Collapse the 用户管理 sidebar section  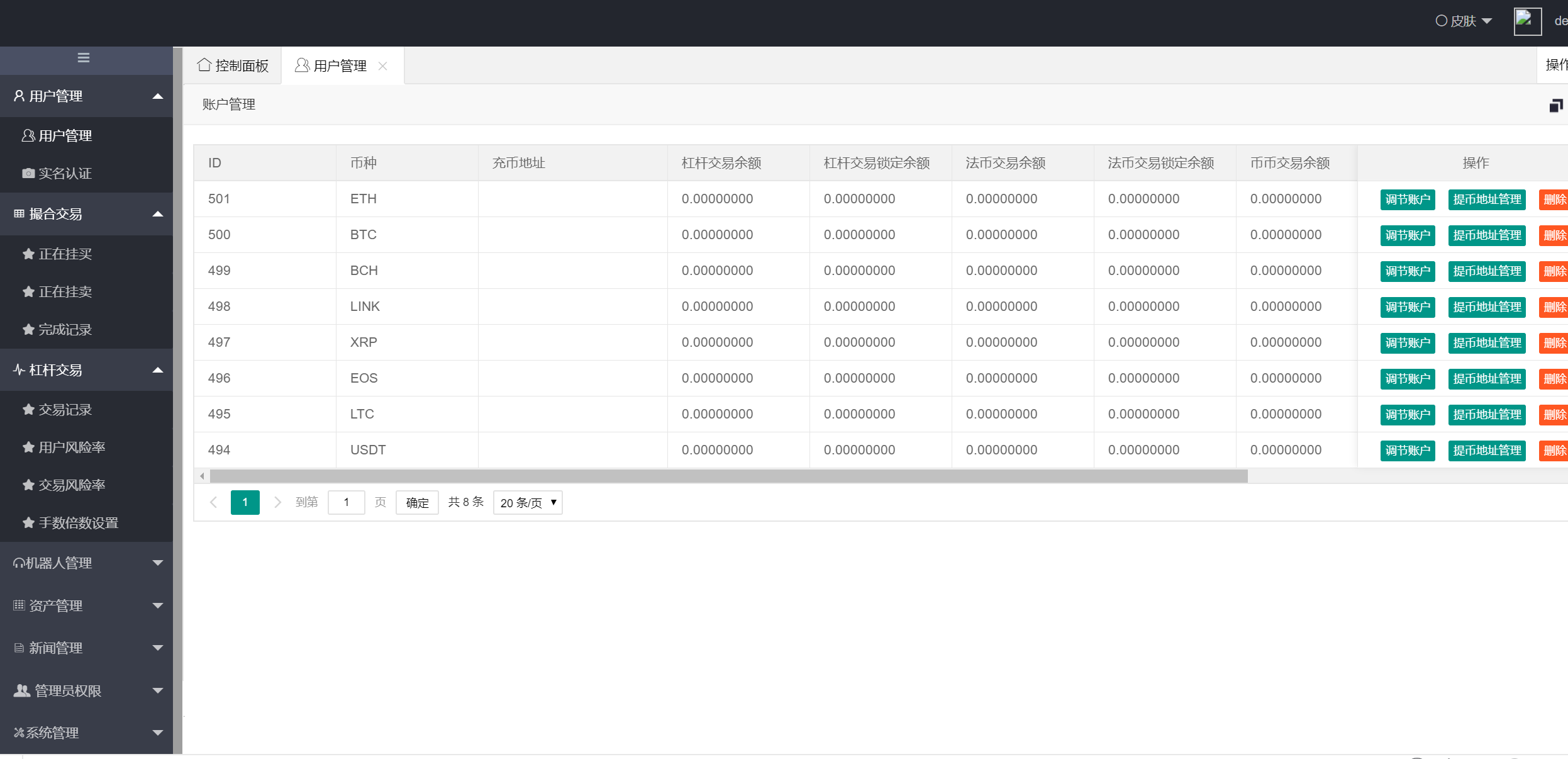pos(87,96)
